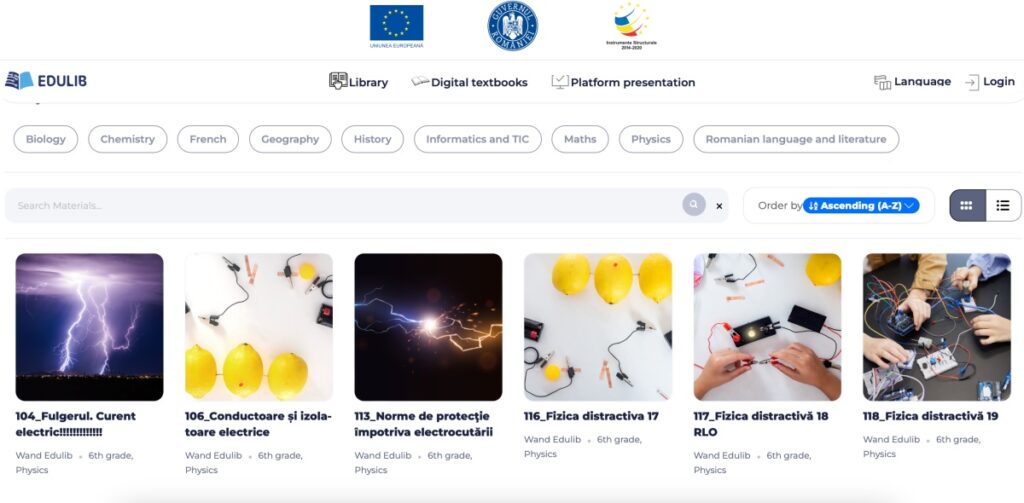Open the Language selector
The image size is (1024, 503).
point(912,82)
